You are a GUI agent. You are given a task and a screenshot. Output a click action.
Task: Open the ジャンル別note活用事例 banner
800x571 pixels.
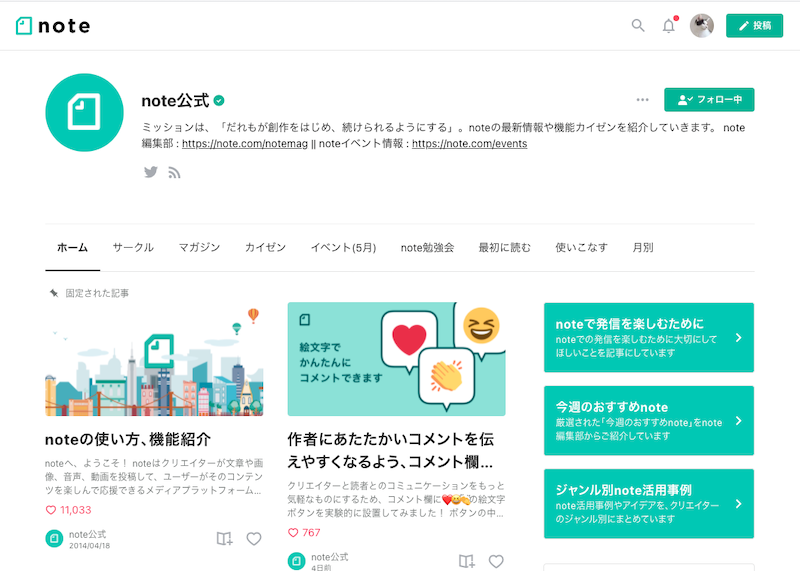649,504
